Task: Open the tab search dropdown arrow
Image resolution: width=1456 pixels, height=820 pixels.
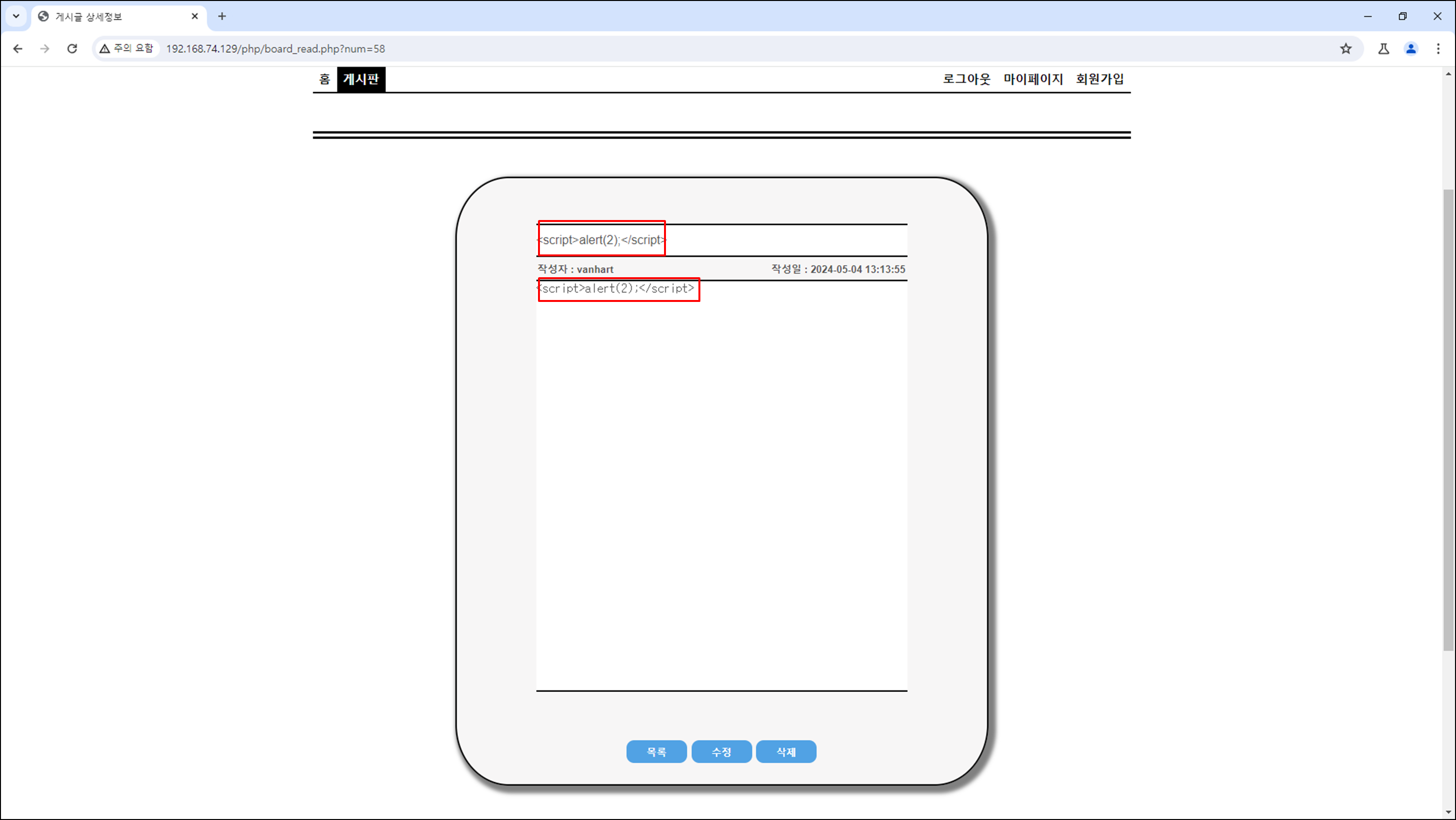Action: pyautogui.click(x=16, y=16)
